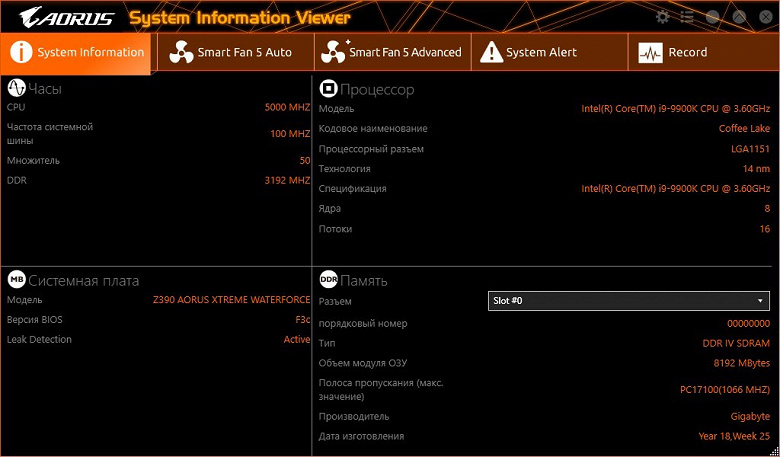
Task: Click the Спецификация processor value
Action: pos(676,188)
